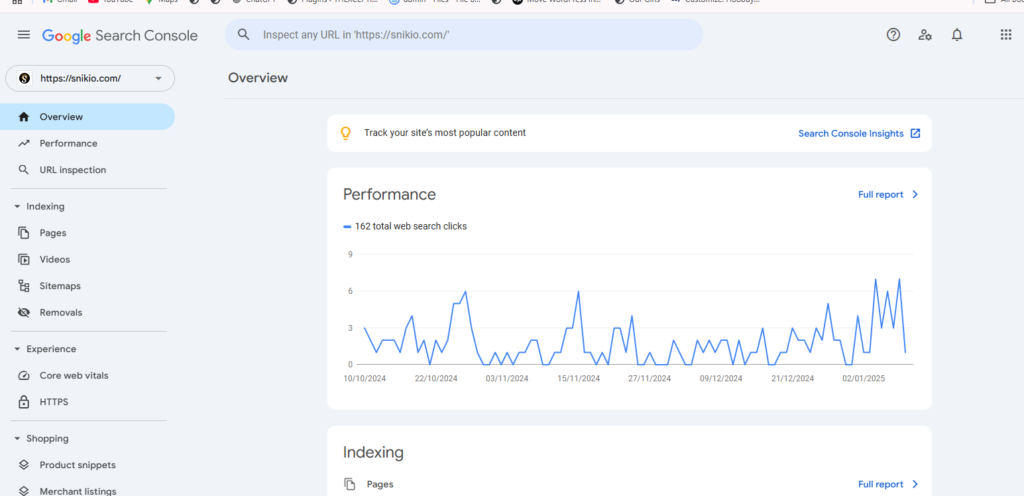
Task: Click the Core web vitals gauge icon
Action: point(24,376)
